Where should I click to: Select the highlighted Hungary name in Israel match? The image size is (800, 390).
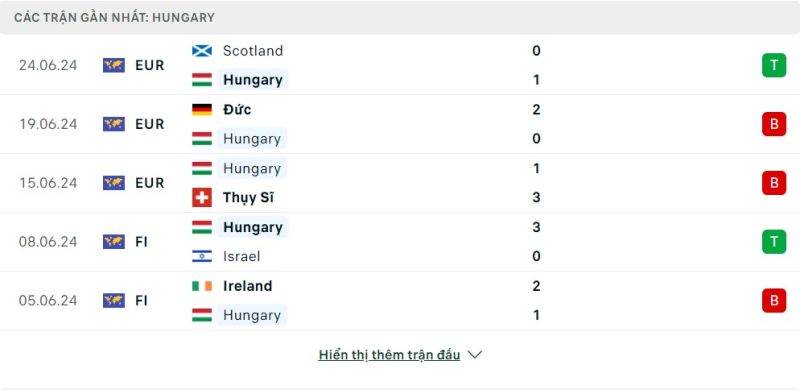[253, 227]
